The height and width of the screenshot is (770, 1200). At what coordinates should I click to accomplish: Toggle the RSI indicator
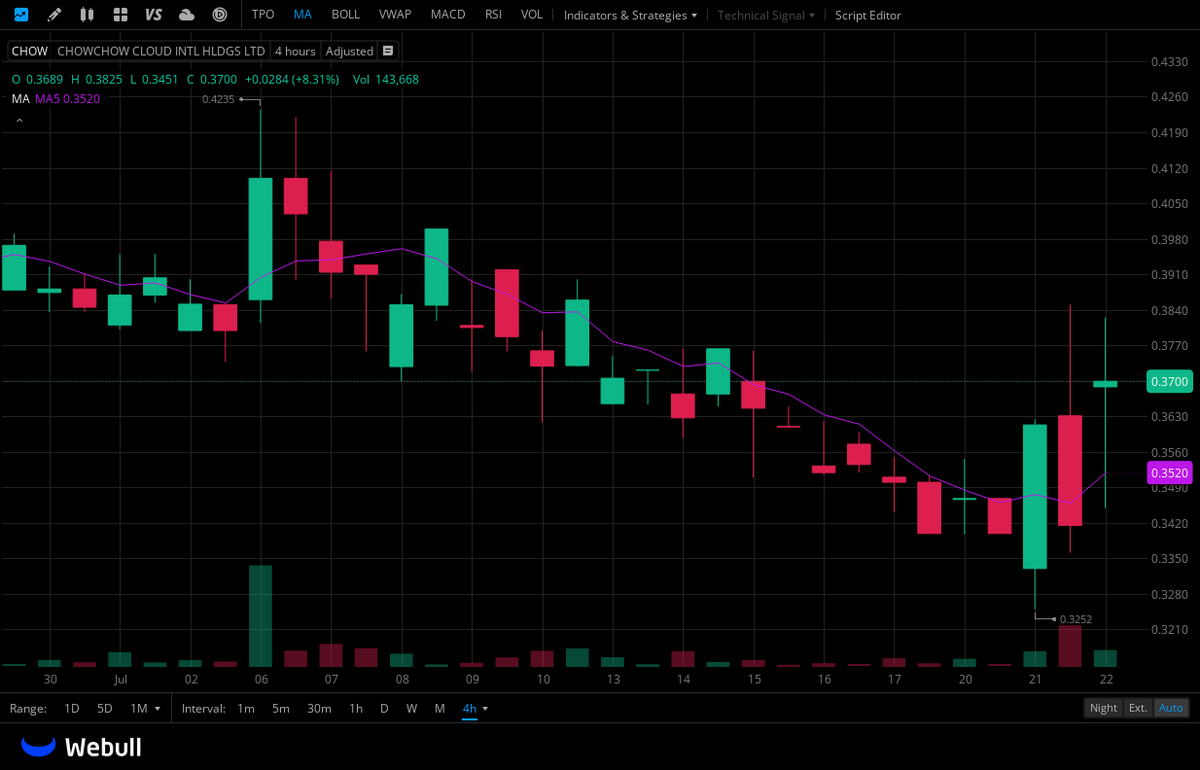pos(493,15)
